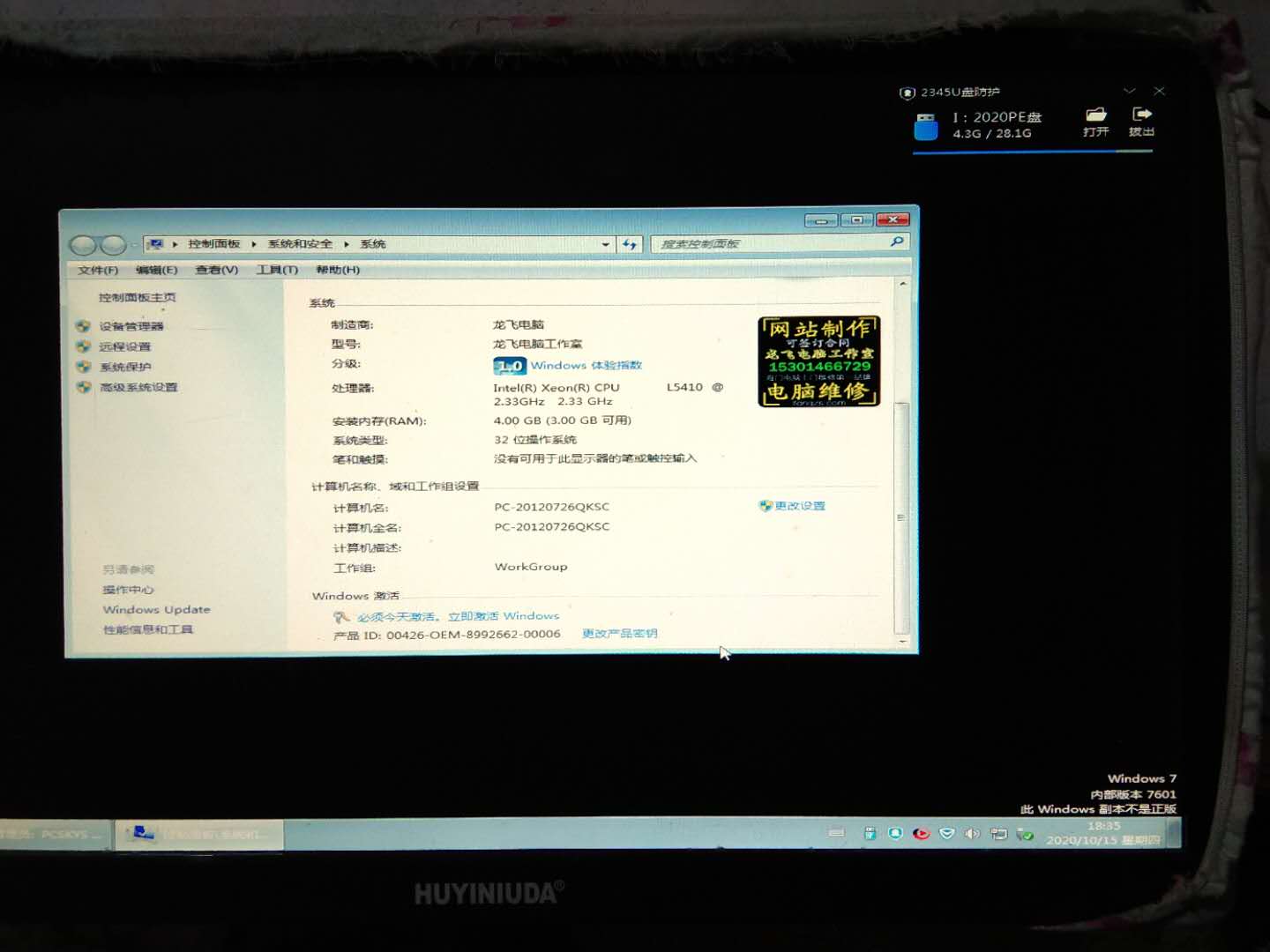Screen dimensions: 1270x952
Task: Open Windows 体验指数 link
Action: point(586,365)
